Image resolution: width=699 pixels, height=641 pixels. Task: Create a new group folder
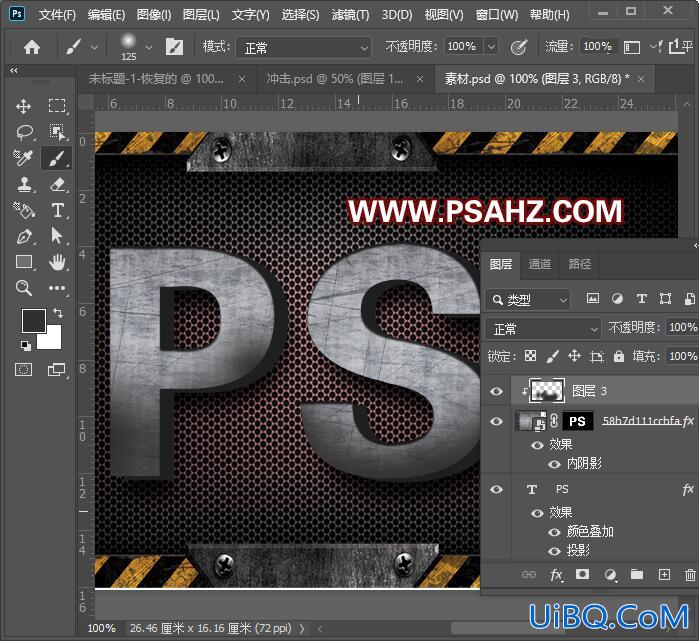[637, 574]
